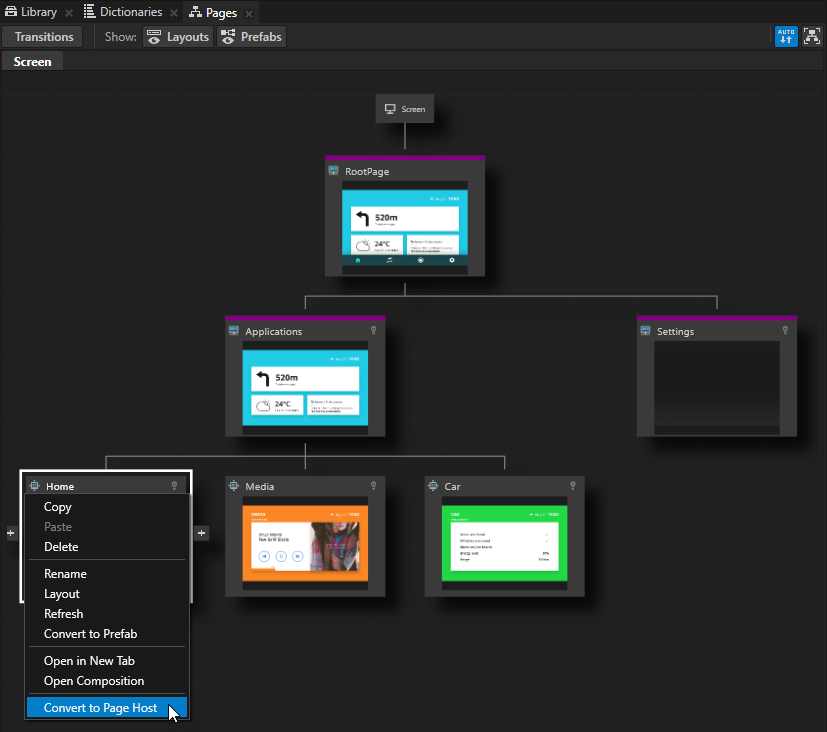Toggle the Auto layout button
Viewport: 827px width, 732px height.
coord(786,37)
